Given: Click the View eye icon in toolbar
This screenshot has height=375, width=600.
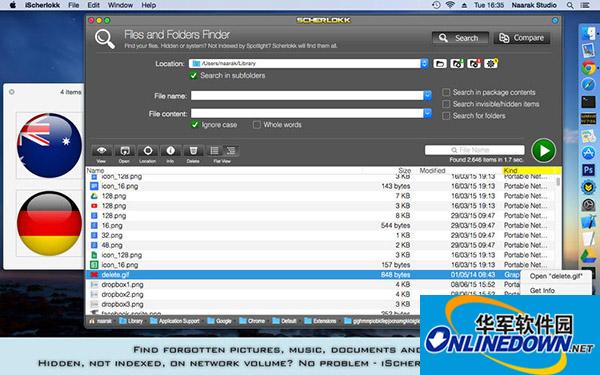Looking at the screenshot, I should point(101,150).
